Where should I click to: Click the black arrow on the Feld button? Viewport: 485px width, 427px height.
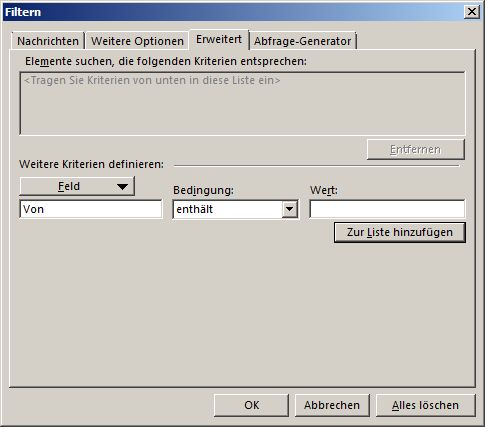coord(122,186)
